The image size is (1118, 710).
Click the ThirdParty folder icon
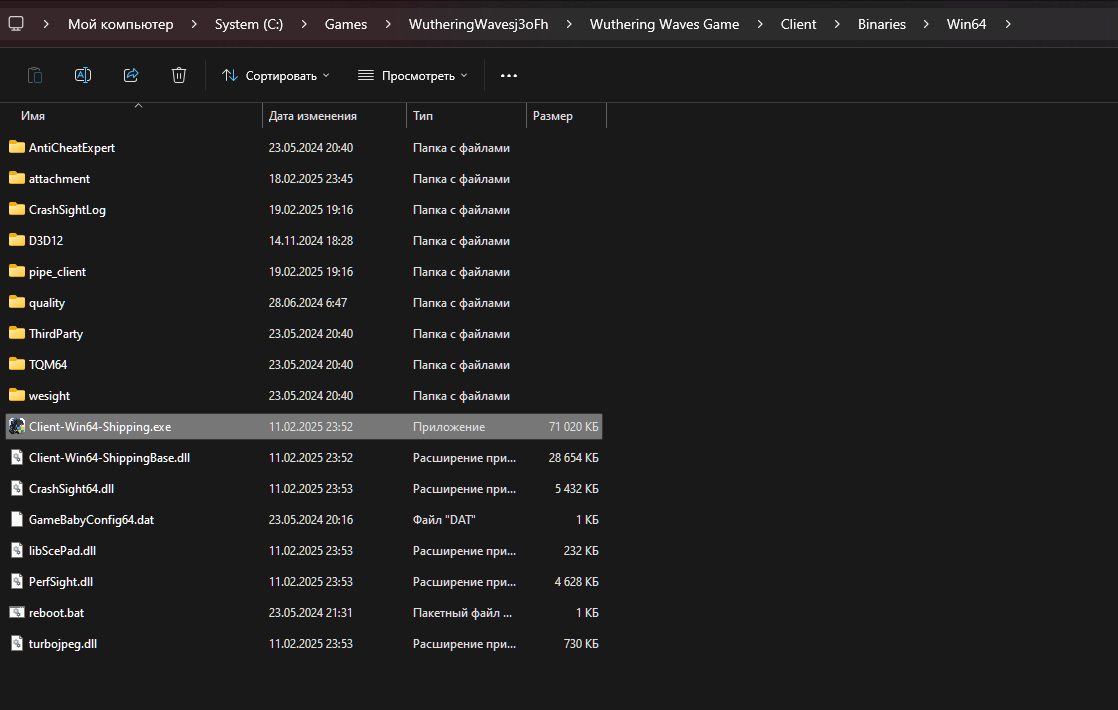17,333
